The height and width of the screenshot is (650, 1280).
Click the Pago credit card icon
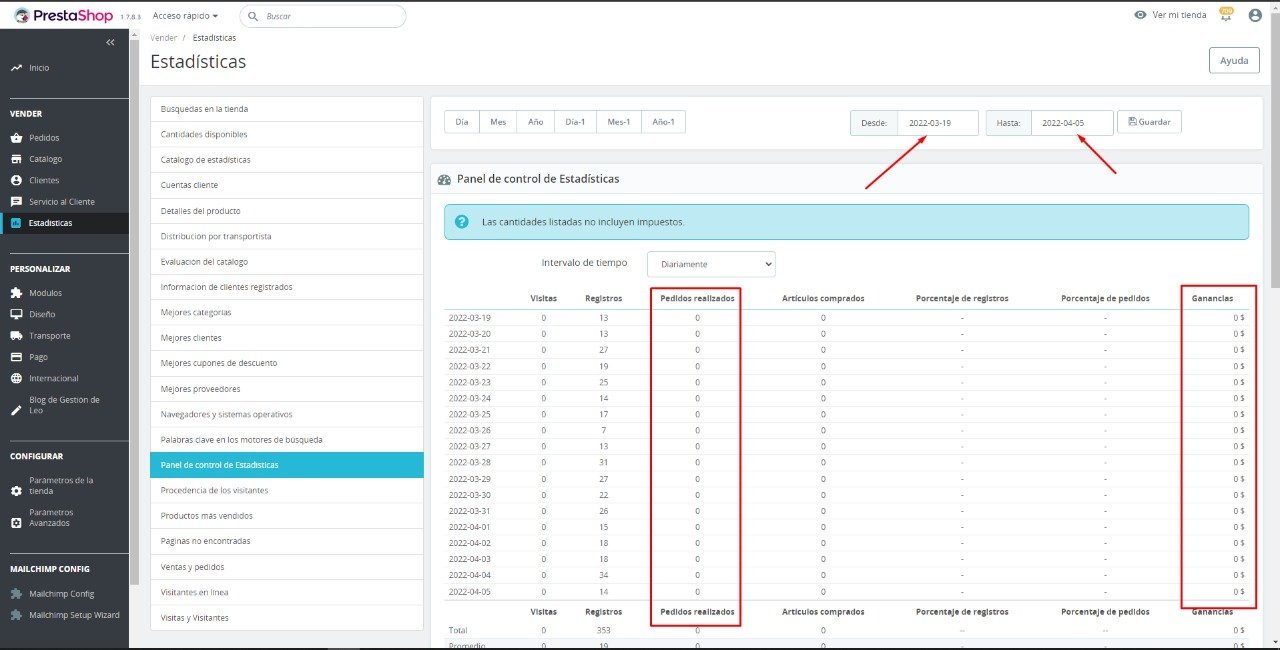click(x=16, y=357)
